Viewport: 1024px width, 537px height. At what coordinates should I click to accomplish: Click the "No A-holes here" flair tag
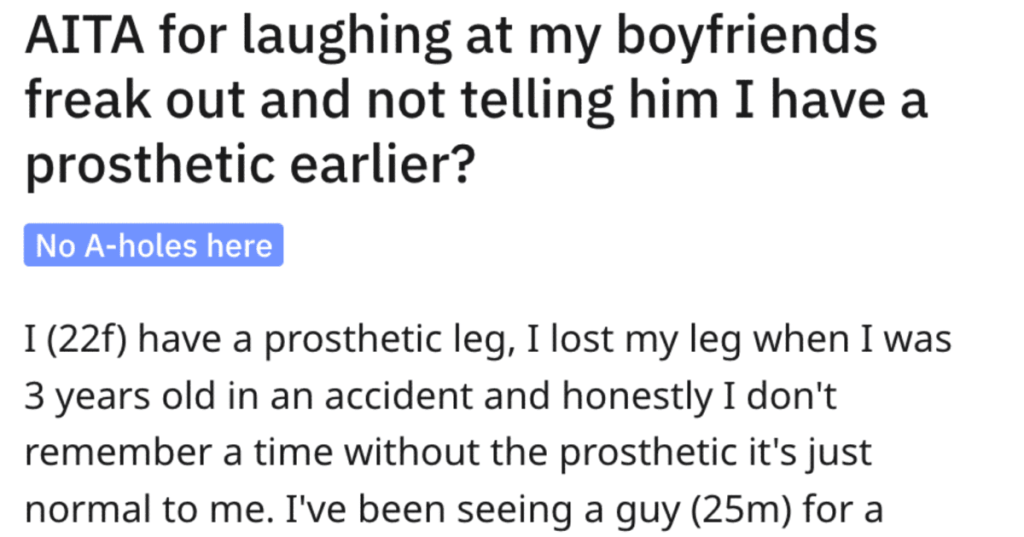[154, 245]
